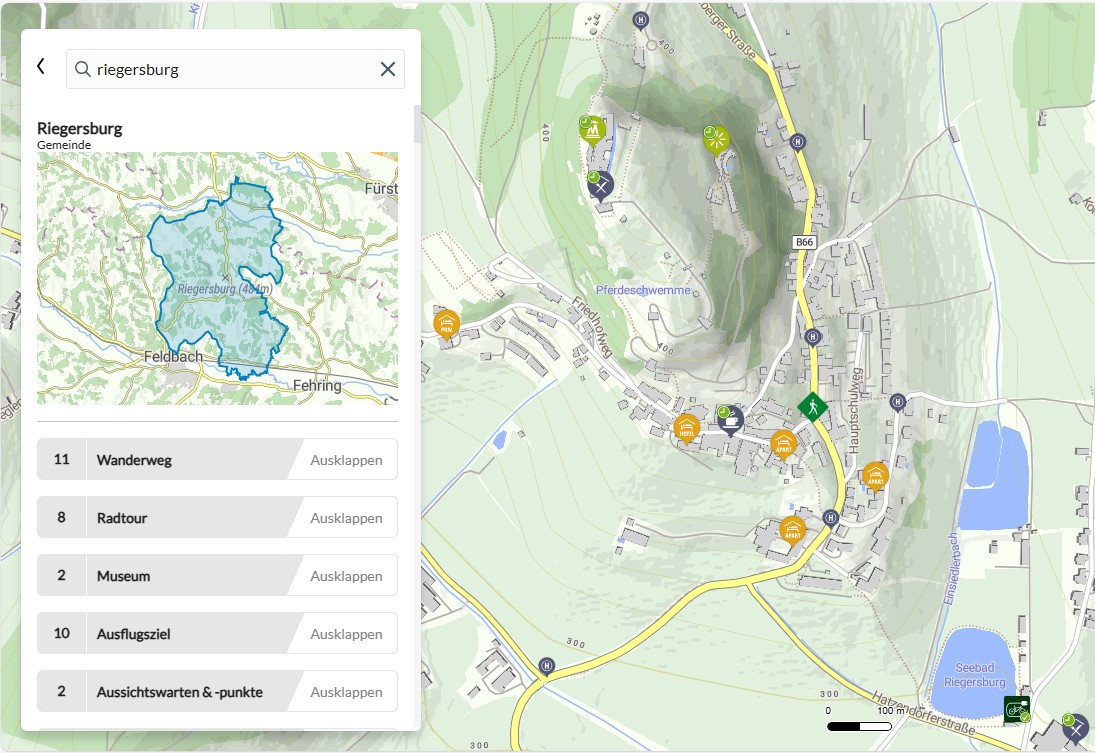
Task: Click Ausklappen for Ausflugsziel
Action: pos(346,634)
